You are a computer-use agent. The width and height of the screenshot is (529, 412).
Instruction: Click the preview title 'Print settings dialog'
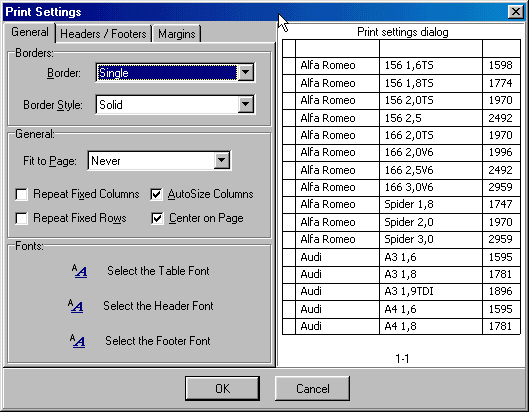(402, 32)
